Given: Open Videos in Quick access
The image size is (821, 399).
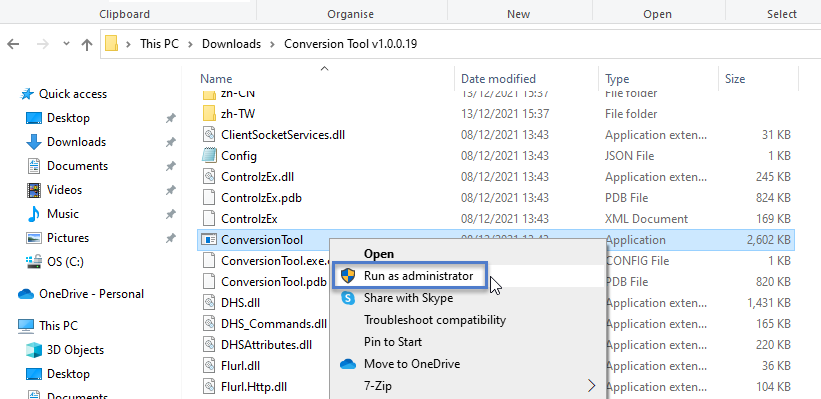Looking at the screenshot, I should coord(64,190).
